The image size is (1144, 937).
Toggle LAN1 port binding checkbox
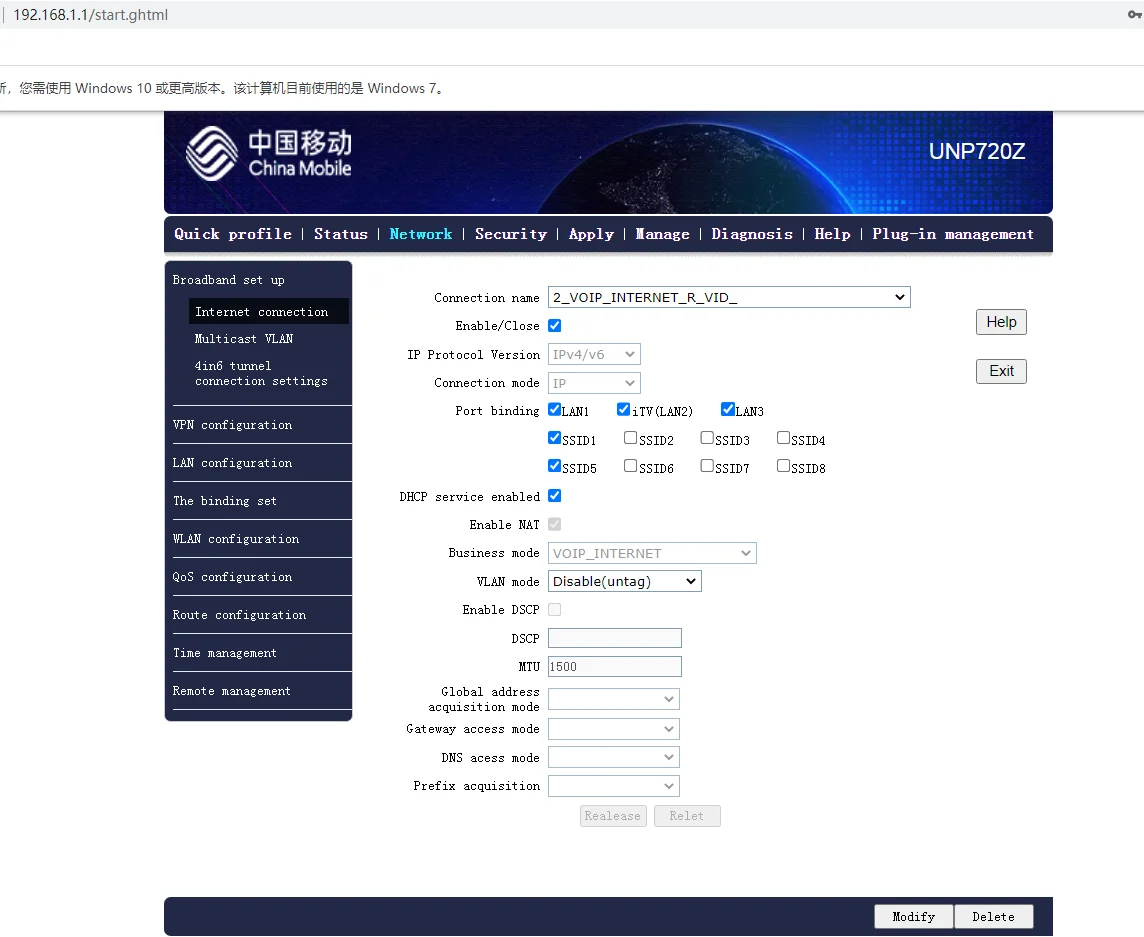[554, 409]
